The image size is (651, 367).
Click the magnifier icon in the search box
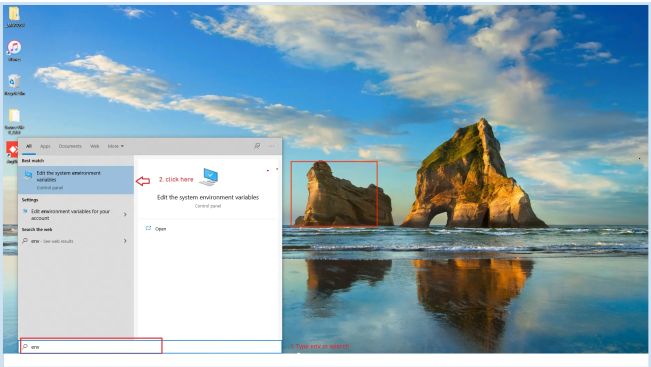pos(25,346)
